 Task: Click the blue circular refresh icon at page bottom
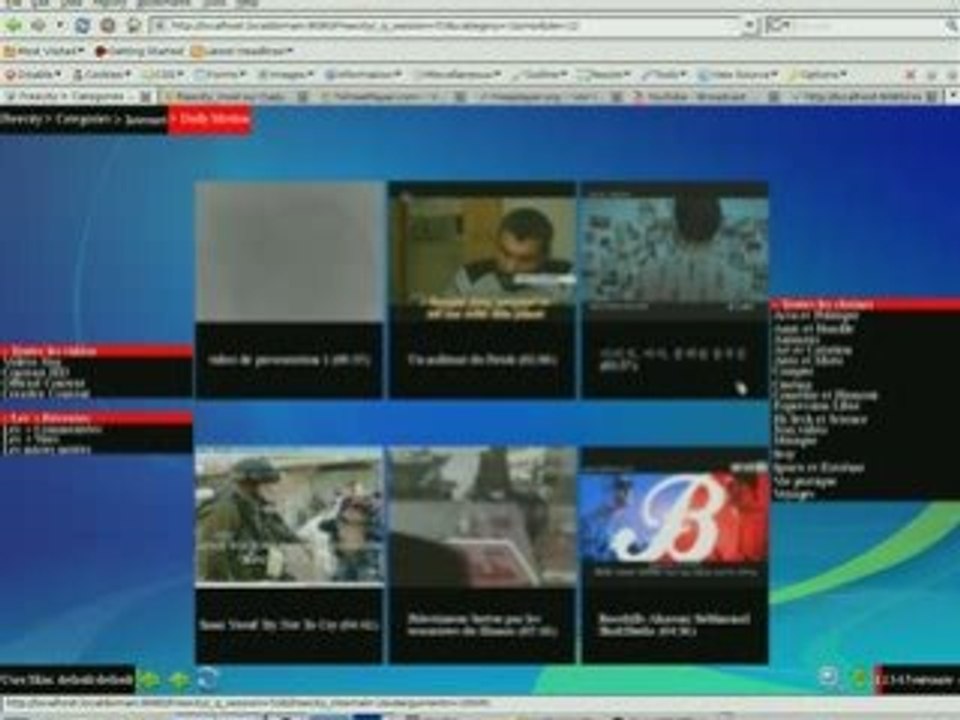click(x=208, y=679)
